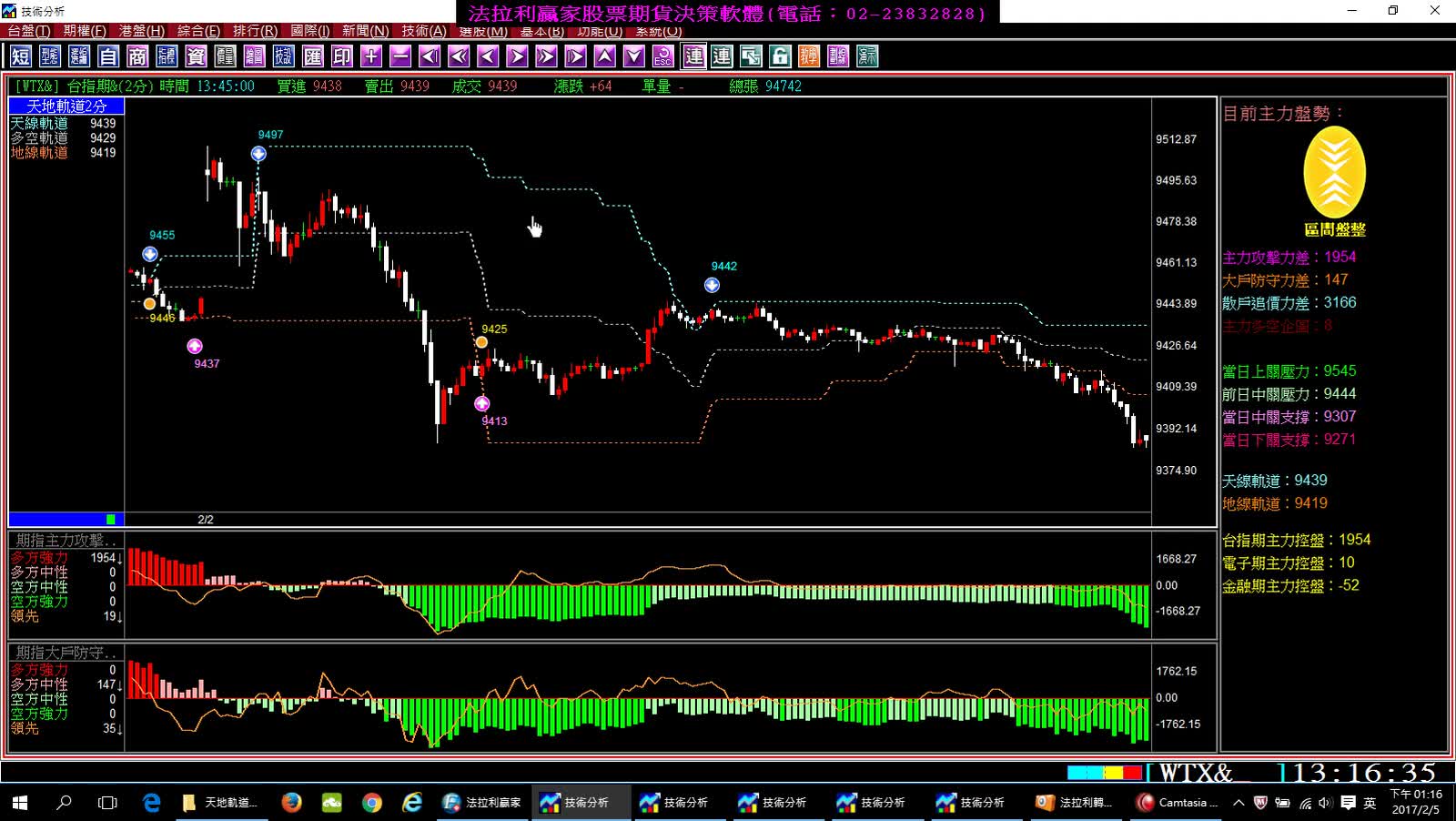Toggle the orange 教學 toolbar button

pyautogui.click(x=809, y=56)
